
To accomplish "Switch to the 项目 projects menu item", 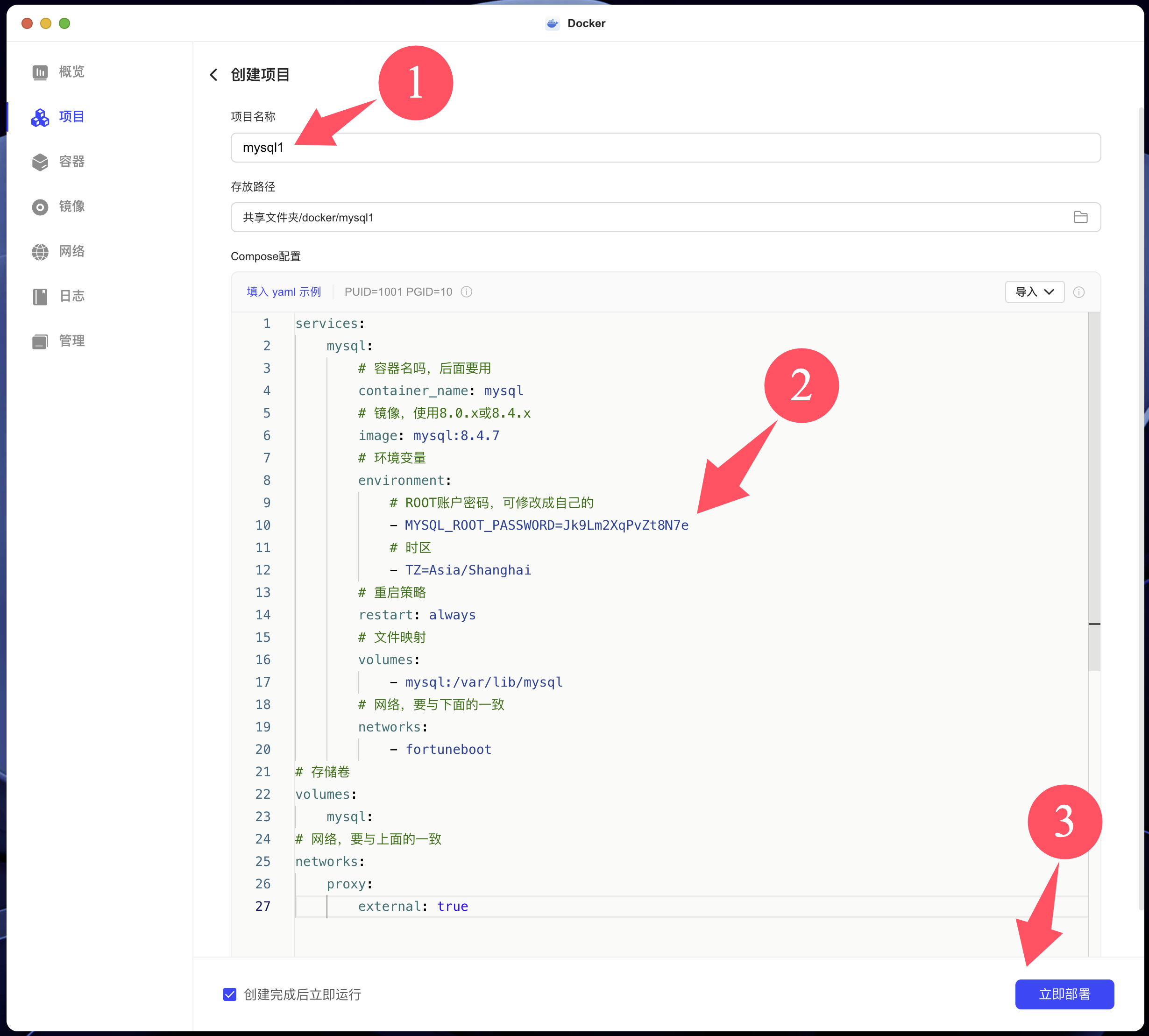I will click(x=71, y=117).
